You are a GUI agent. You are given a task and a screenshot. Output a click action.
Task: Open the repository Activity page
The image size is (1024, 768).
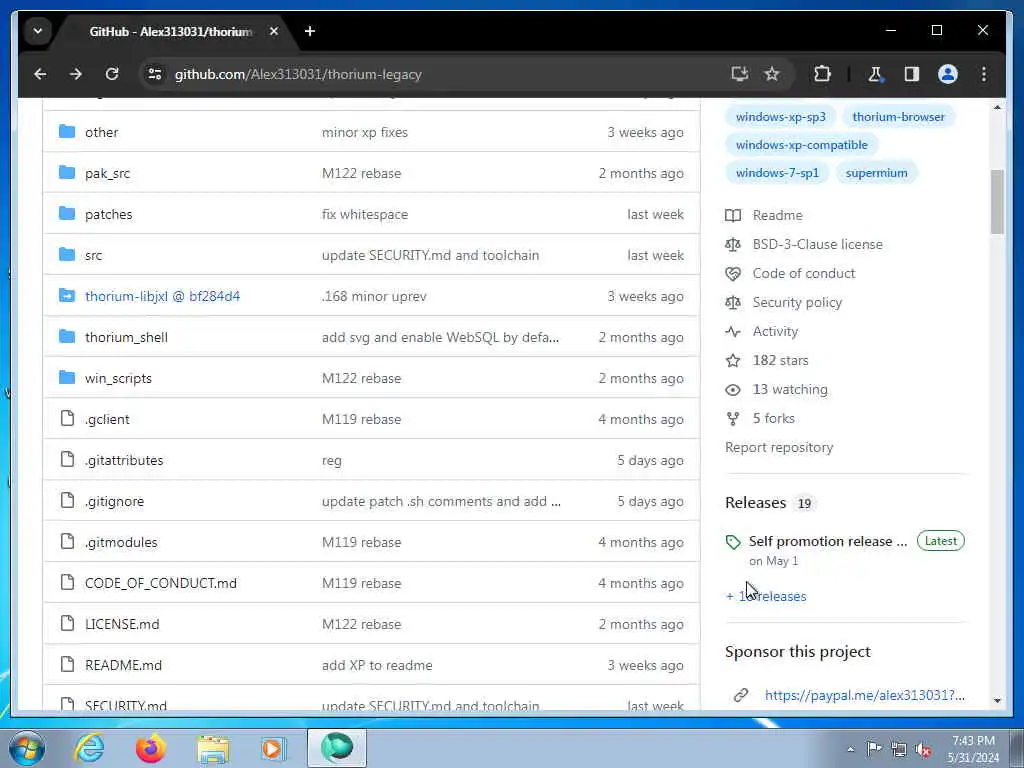[x=775, y=332]
